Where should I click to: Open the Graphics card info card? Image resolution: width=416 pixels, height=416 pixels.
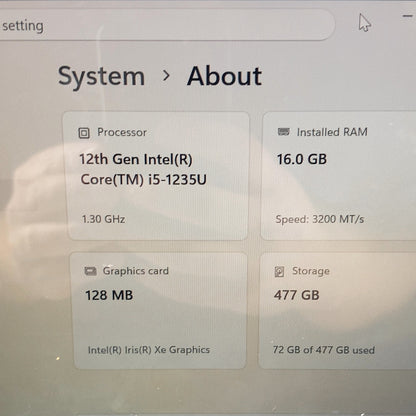[x=159, y=311]
